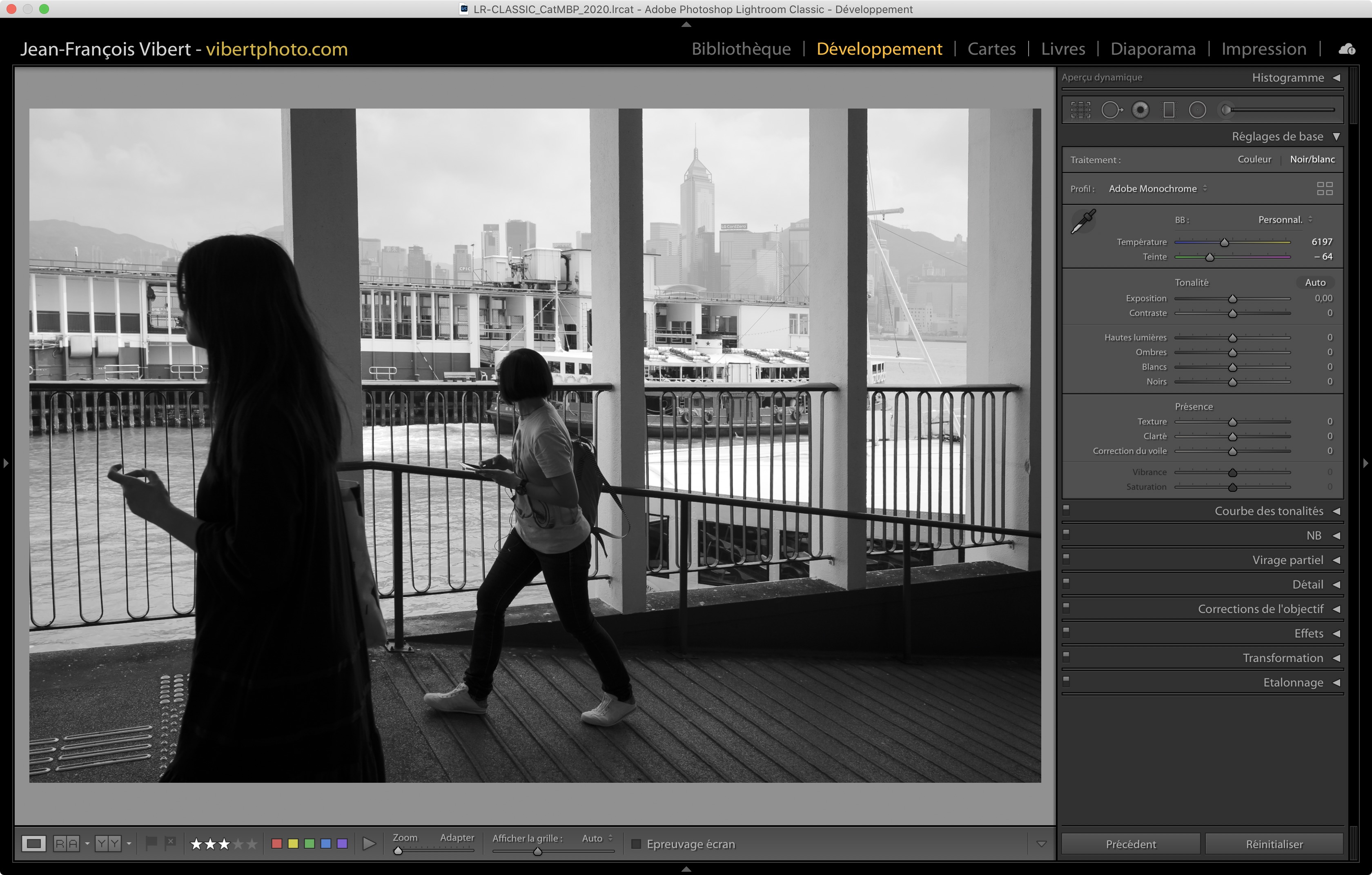
Task: Pick the white balance eyedropper
Action: point(1083,221)
